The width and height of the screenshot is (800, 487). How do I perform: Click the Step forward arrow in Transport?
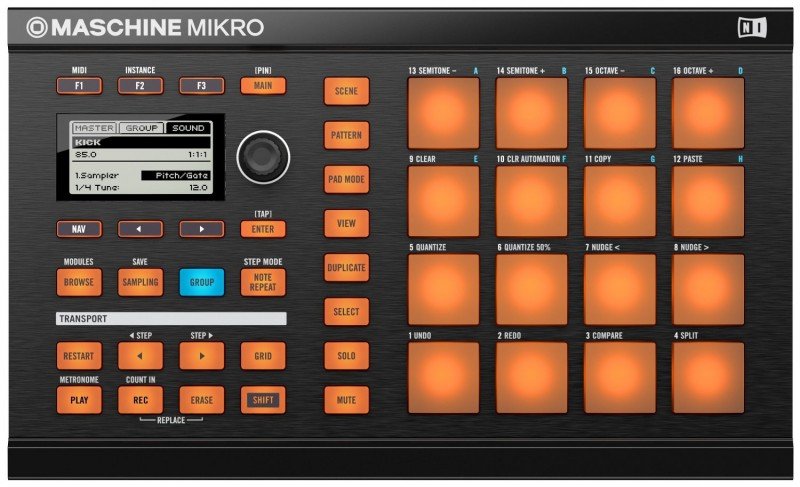click(201, 356)
